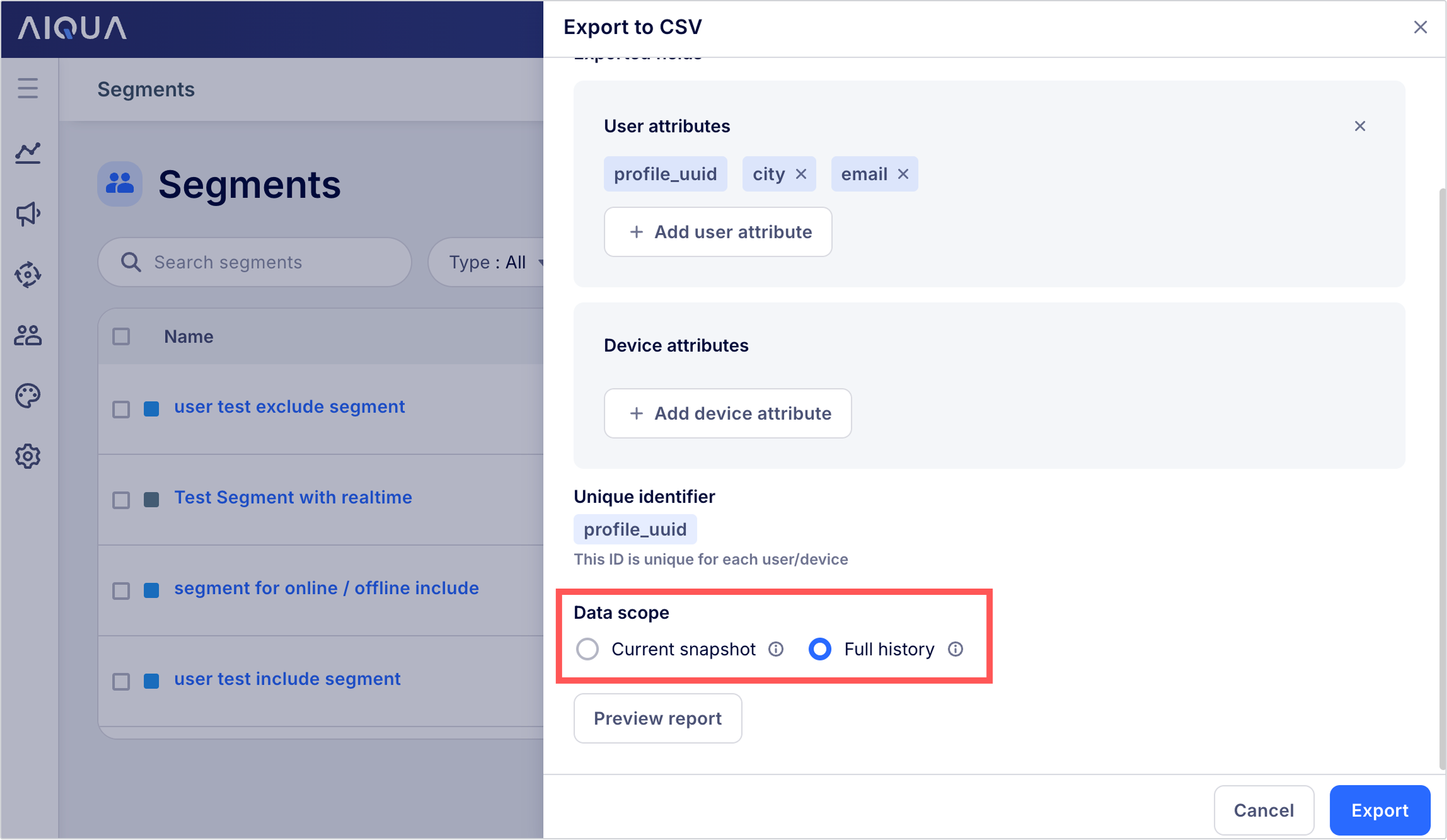Remove the city attribute tag
The width and height of the screenshot is (1447, 840).
coord(801,174)
